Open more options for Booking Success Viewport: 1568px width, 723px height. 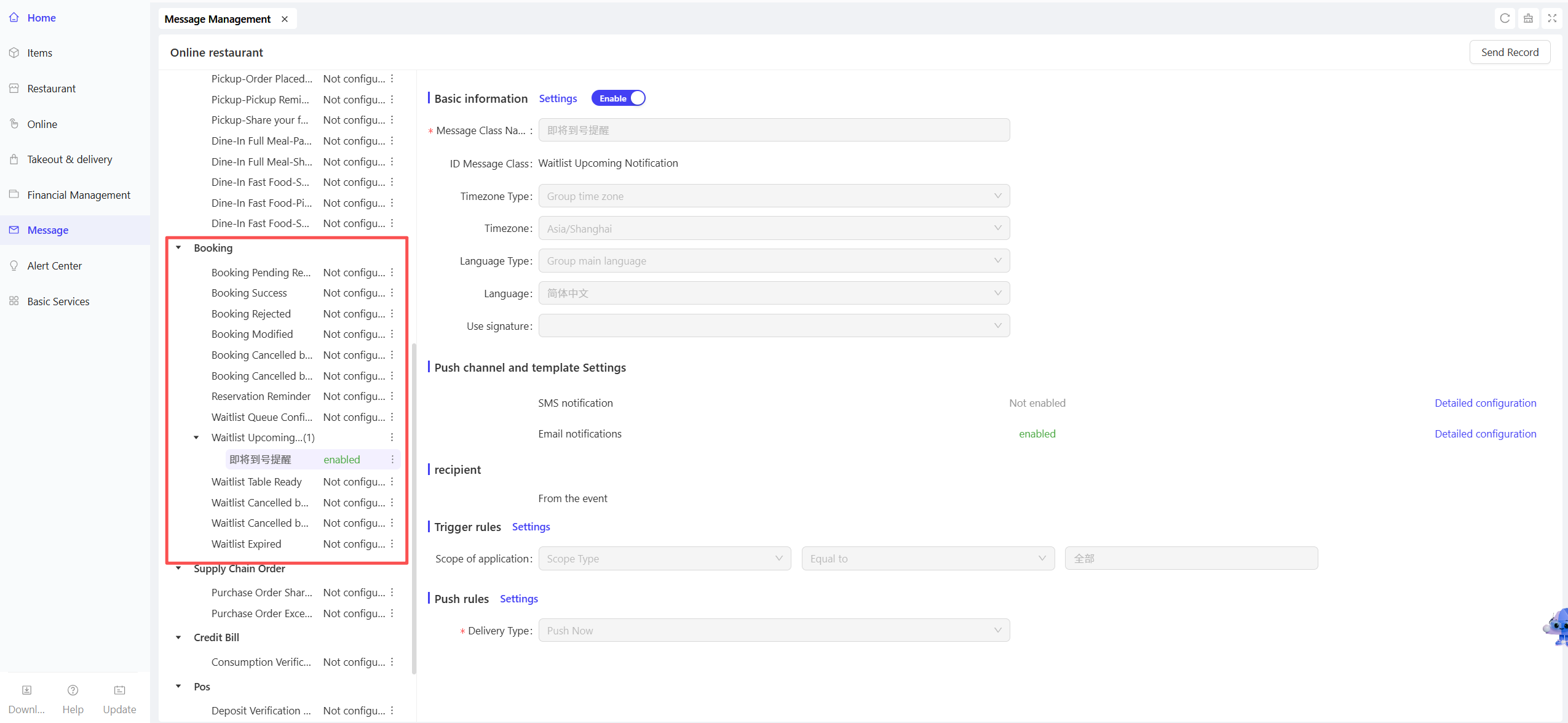(392, 293)
